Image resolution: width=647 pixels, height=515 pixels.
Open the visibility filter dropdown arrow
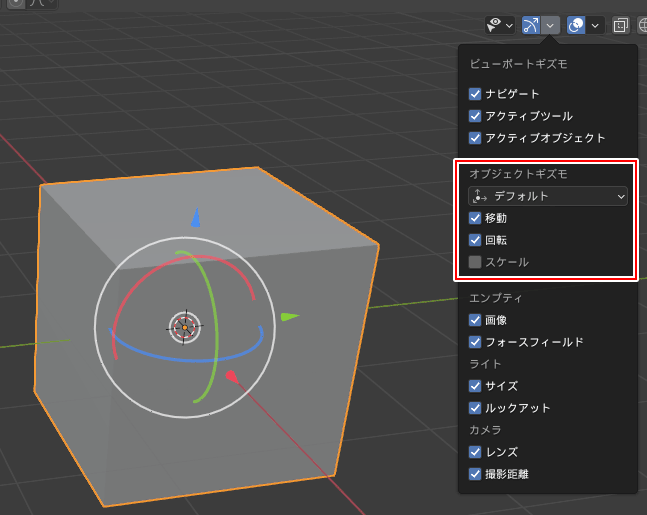(x=510, y=24)
